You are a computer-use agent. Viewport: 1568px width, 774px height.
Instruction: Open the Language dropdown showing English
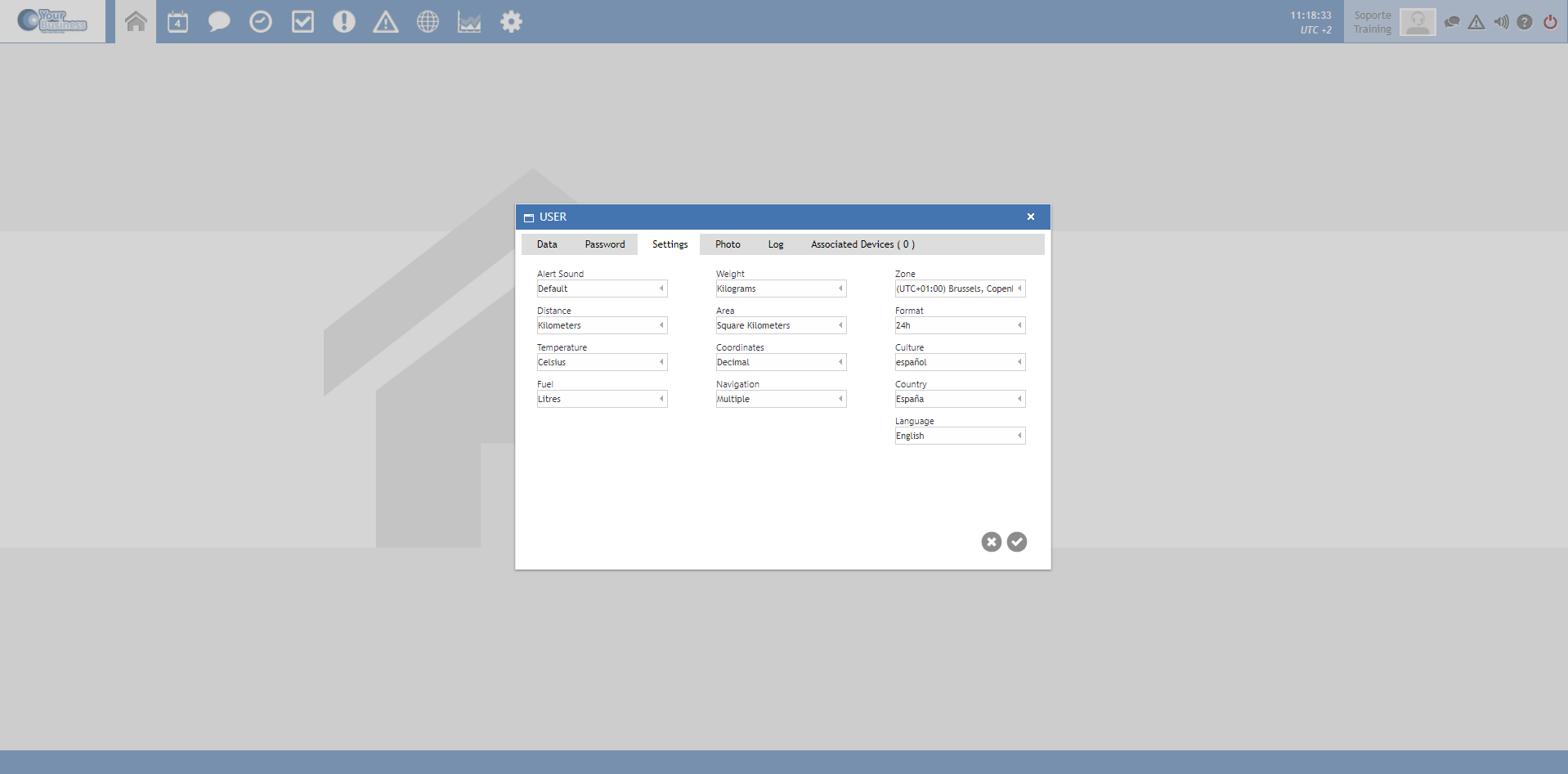pos(960,436)
